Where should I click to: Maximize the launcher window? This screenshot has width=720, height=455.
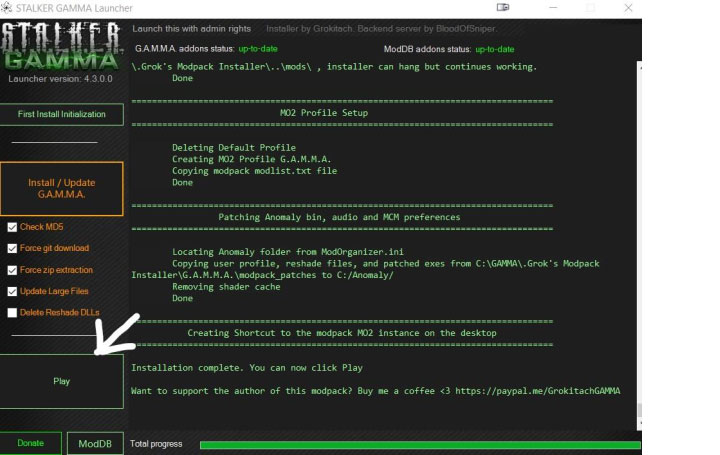[x=590, y=8]
